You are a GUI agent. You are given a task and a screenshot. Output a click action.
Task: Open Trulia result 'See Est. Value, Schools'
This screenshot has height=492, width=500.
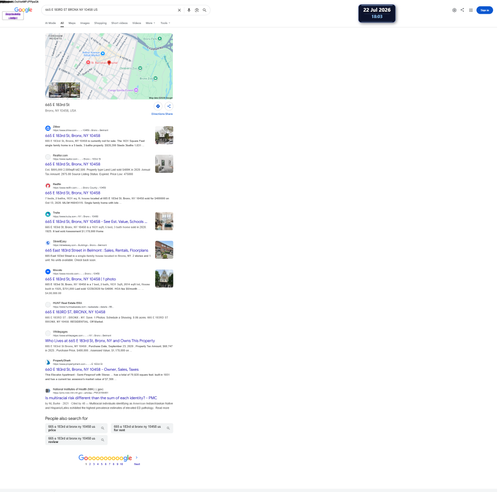(x=96, y=222)
